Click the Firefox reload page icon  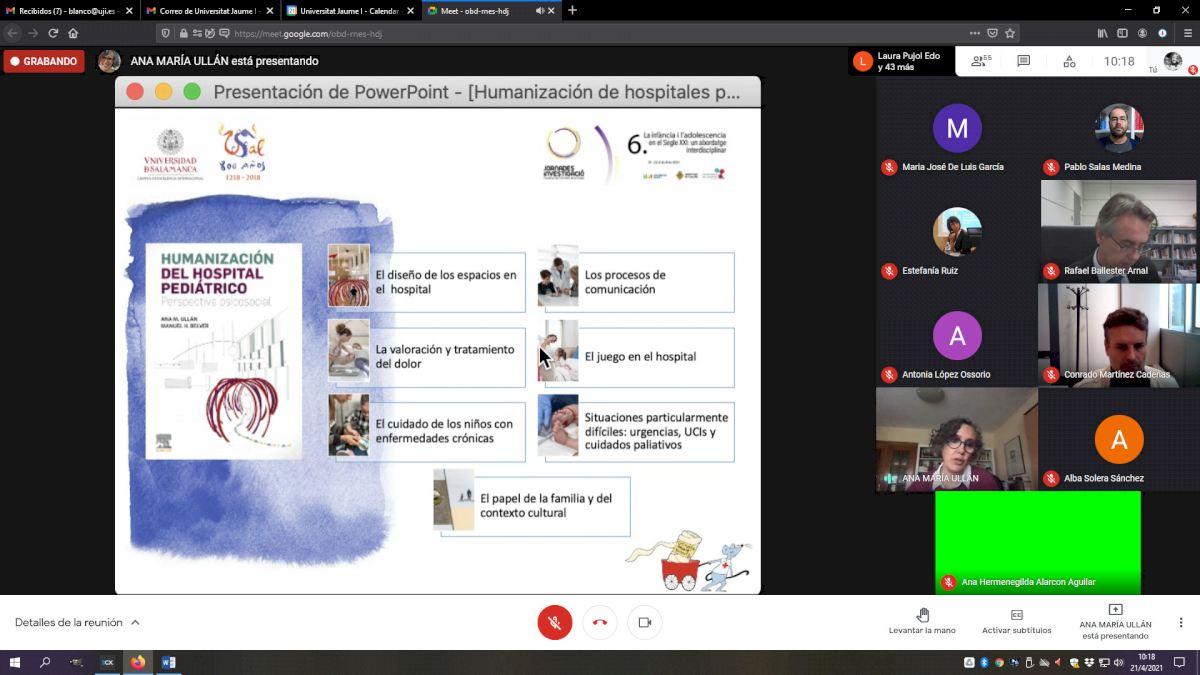click(53, 33)
